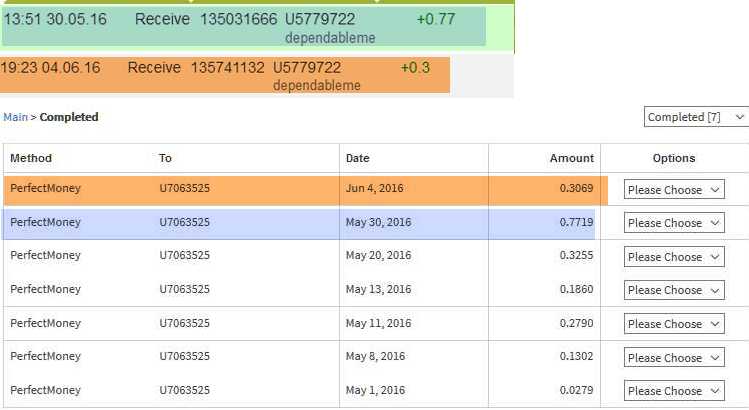Select the amount 0.1302 cell

(576, 356)
